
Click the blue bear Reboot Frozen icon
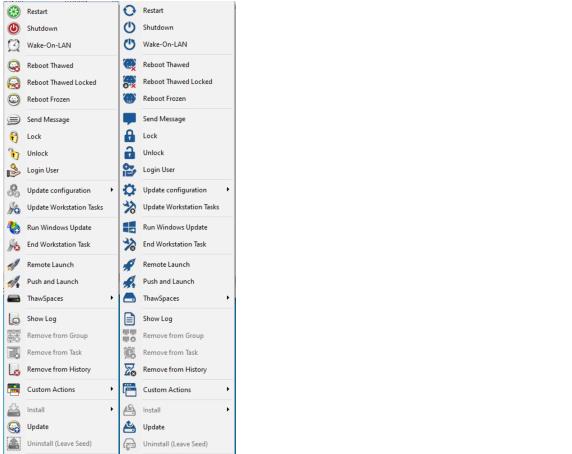(130, 98)
